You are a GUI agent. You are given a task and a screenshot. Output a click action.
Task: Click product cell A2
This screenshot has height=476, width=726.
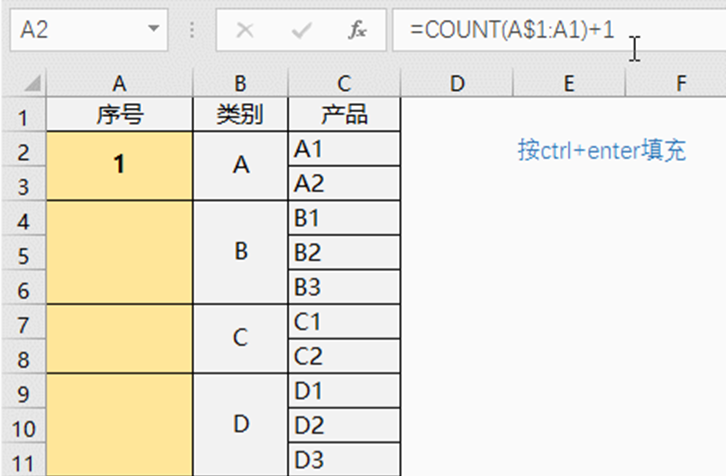[x=344, y=184]
